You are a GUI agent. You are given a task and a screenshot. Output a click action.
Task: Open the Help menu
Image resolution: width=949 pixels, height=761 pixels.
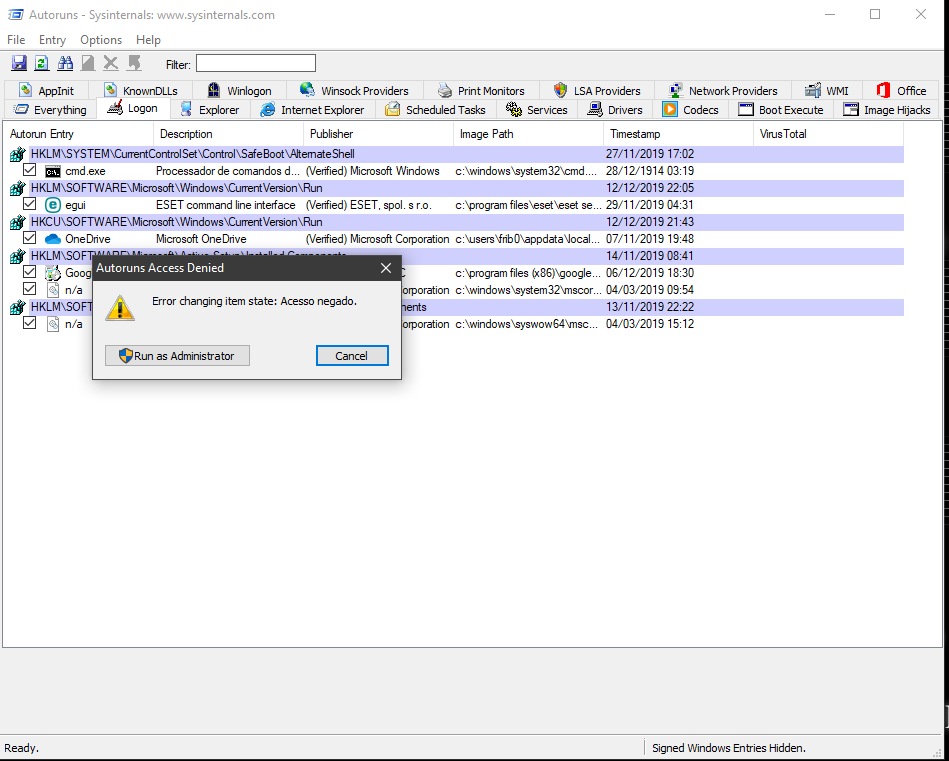148,40
